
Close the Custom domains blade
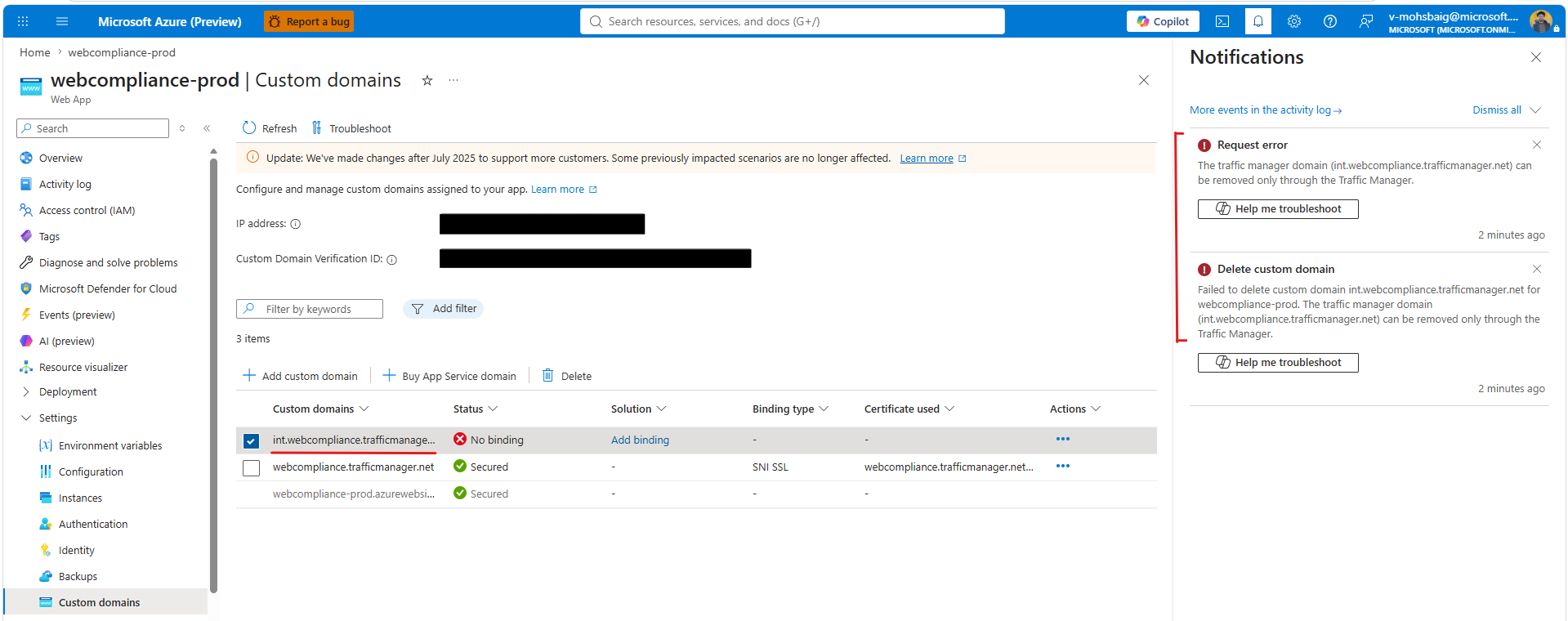[1144, 80]
